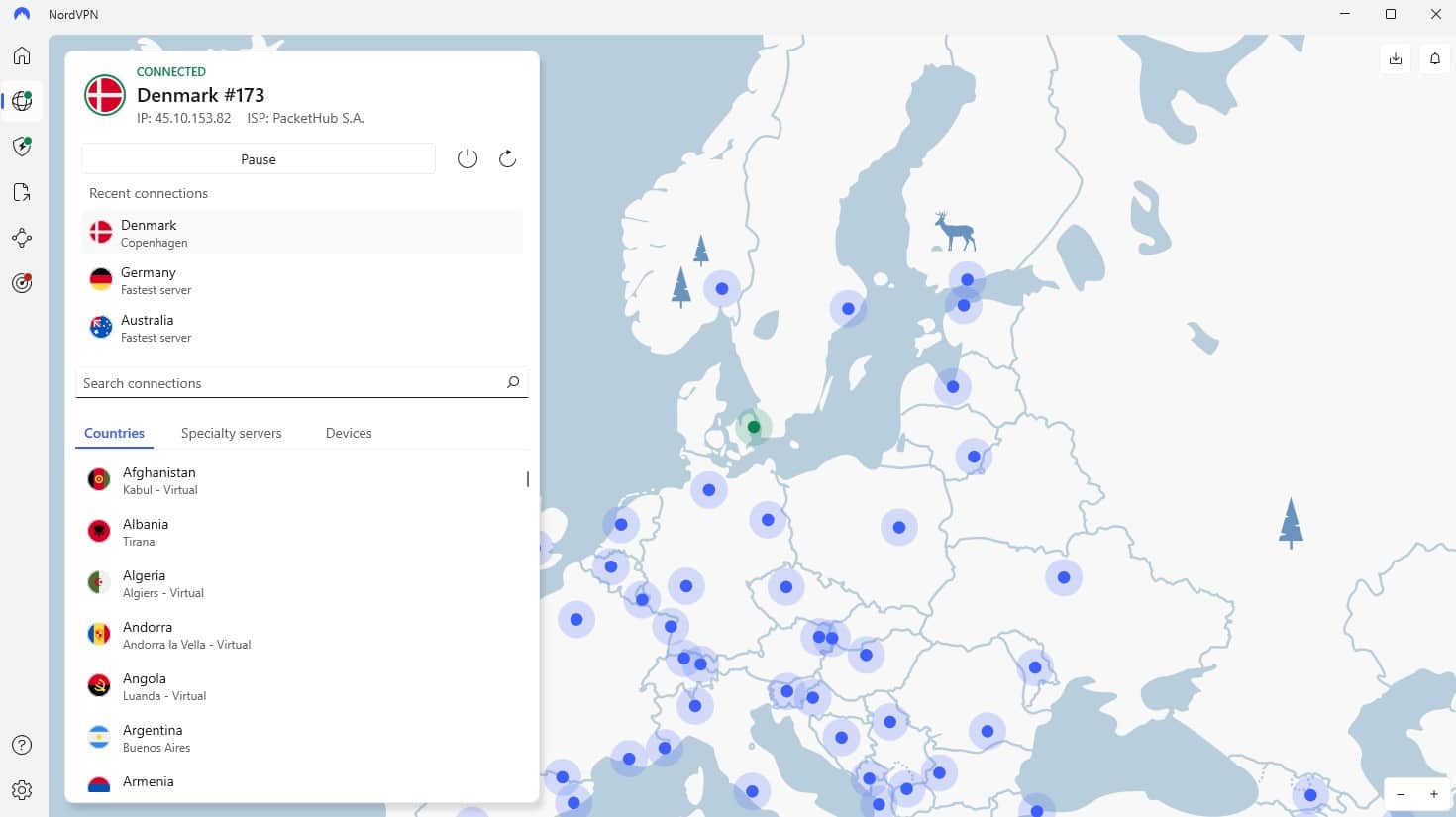1456x817 pixels.
Task: Click the Argentina flag icon
Action: [x=99, y=738]
